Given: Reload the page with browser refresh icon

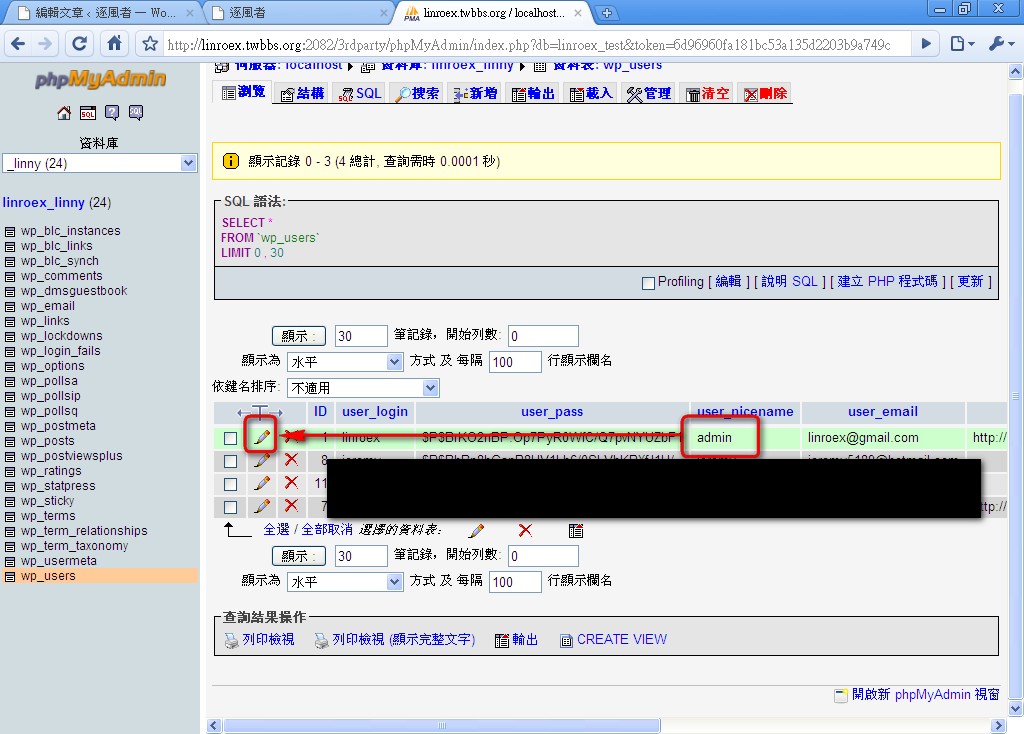Looking at the screenshot, I should tap(79, 44).
